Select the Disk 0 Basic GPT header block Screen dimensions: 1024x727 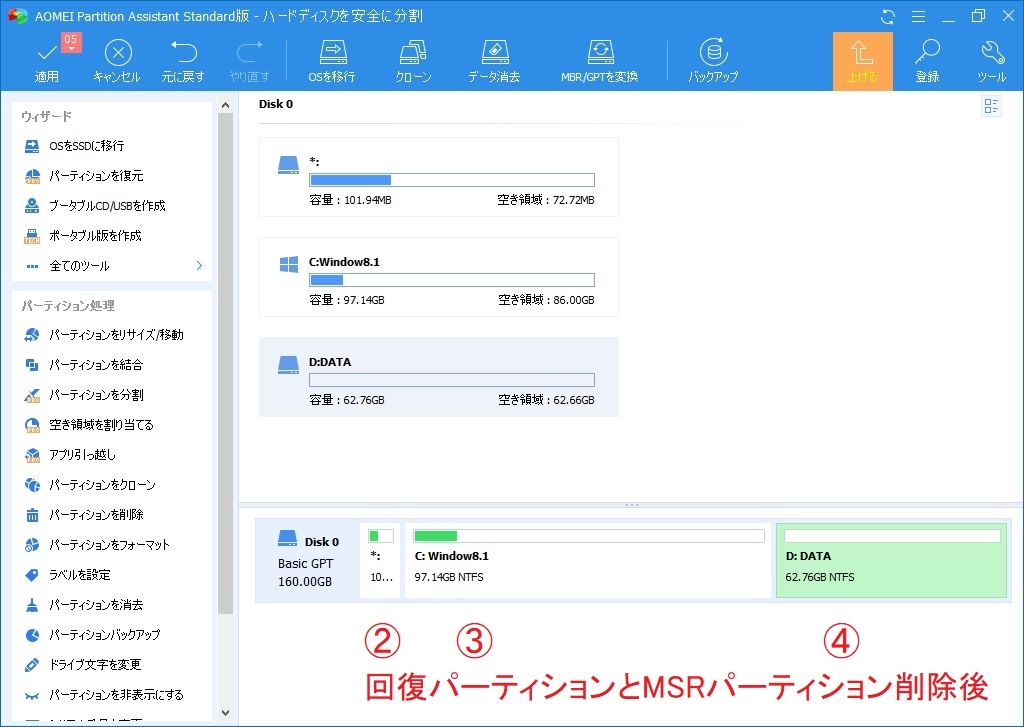point(308,560)
